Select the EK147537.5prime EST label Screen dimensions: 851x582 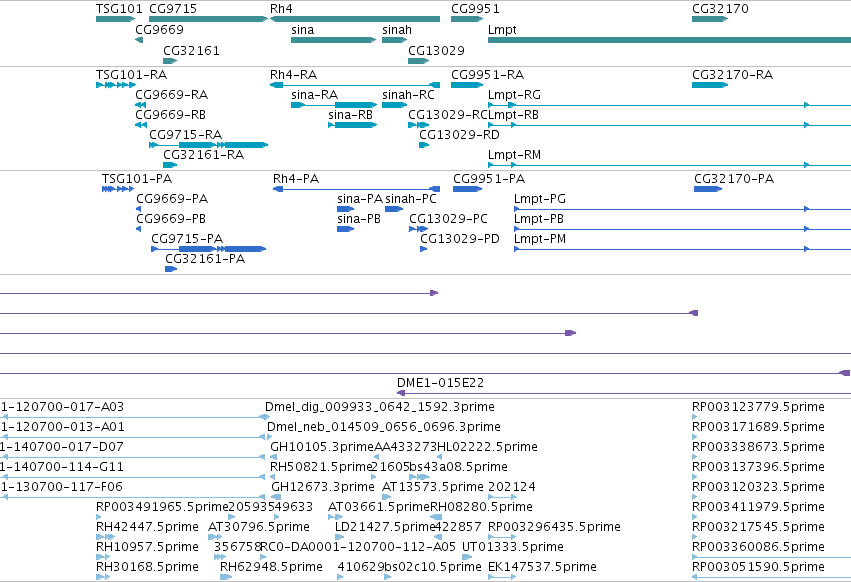[542, 567]
